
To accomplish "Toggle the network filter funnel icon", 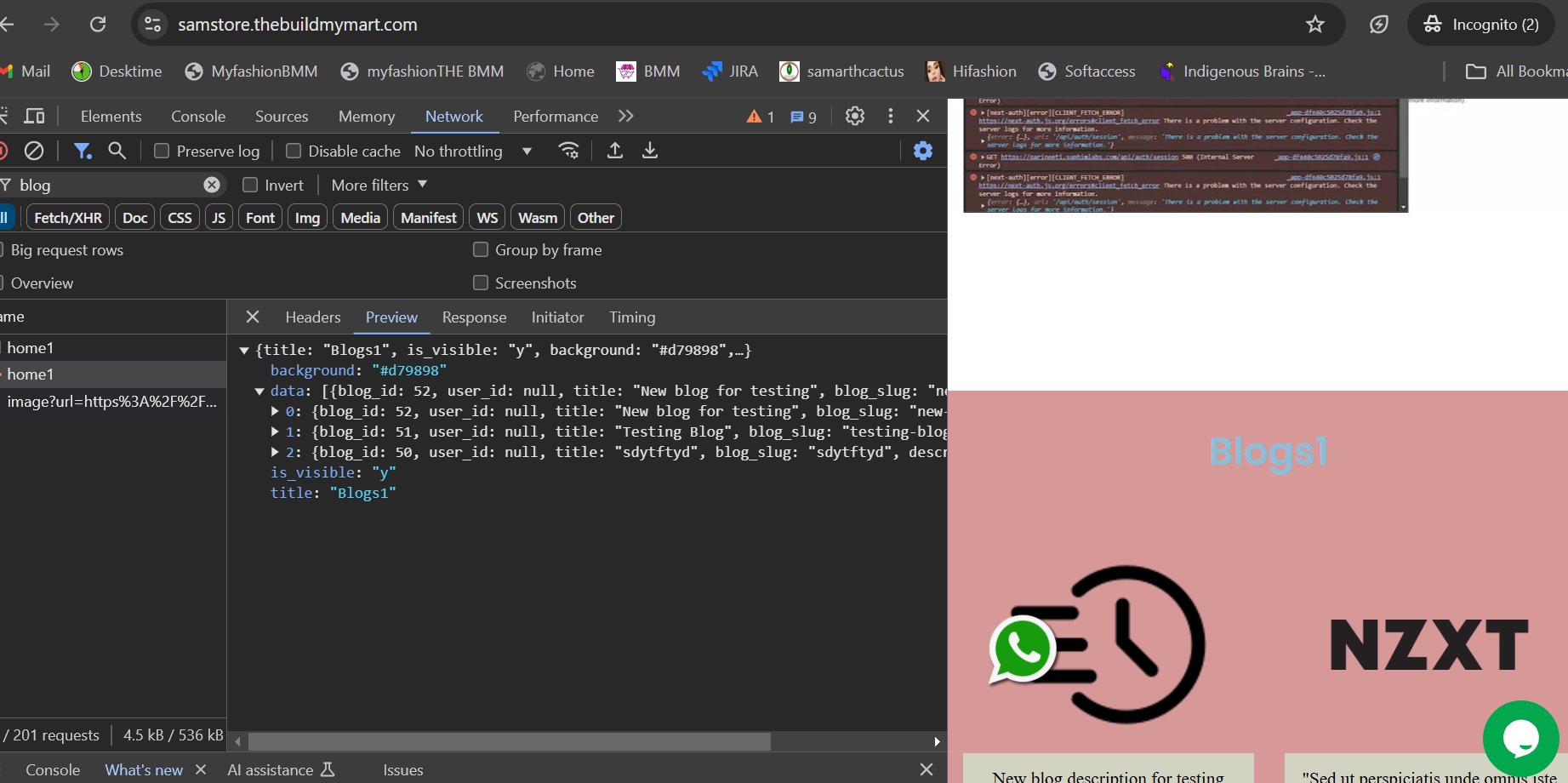I will coord(83,151).
